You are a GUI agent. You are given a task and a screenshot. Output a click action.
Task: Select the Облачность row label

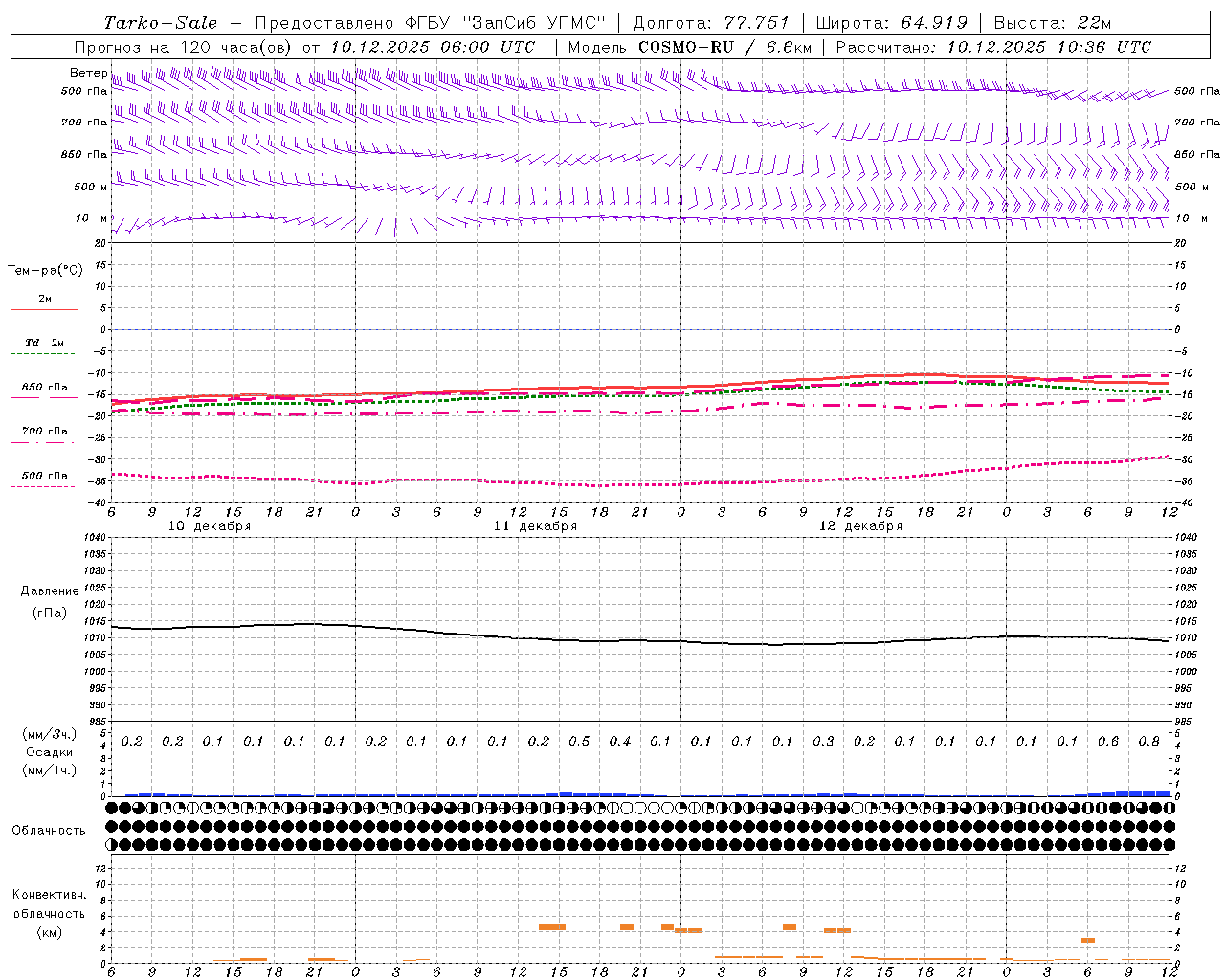pyautogui.click(x=49, y=831)
